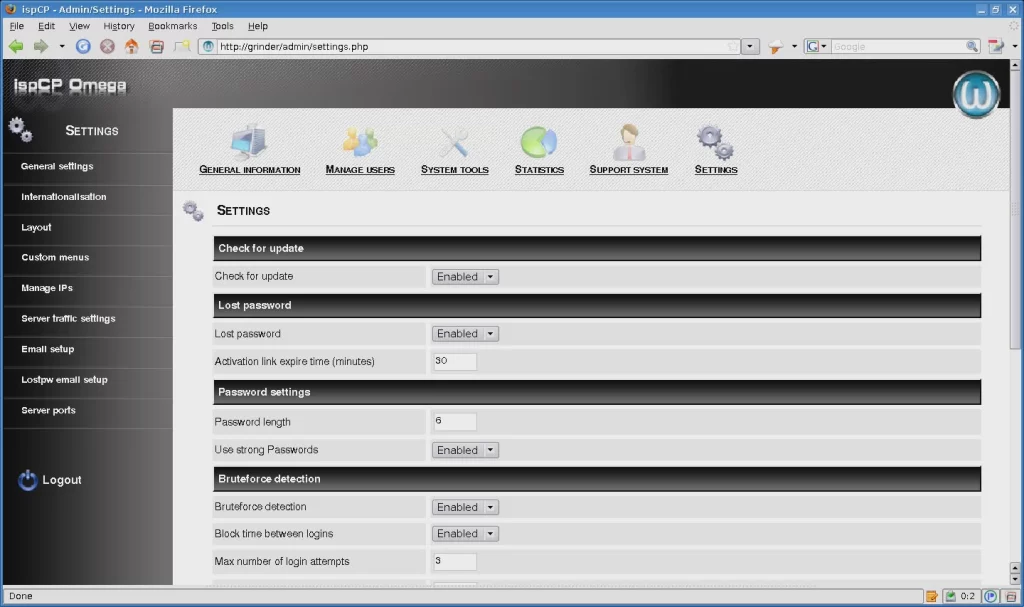Click the arrow icon right of address bar
The width and height of the screenshot is (1024, 607).
(x=776, y=46)
